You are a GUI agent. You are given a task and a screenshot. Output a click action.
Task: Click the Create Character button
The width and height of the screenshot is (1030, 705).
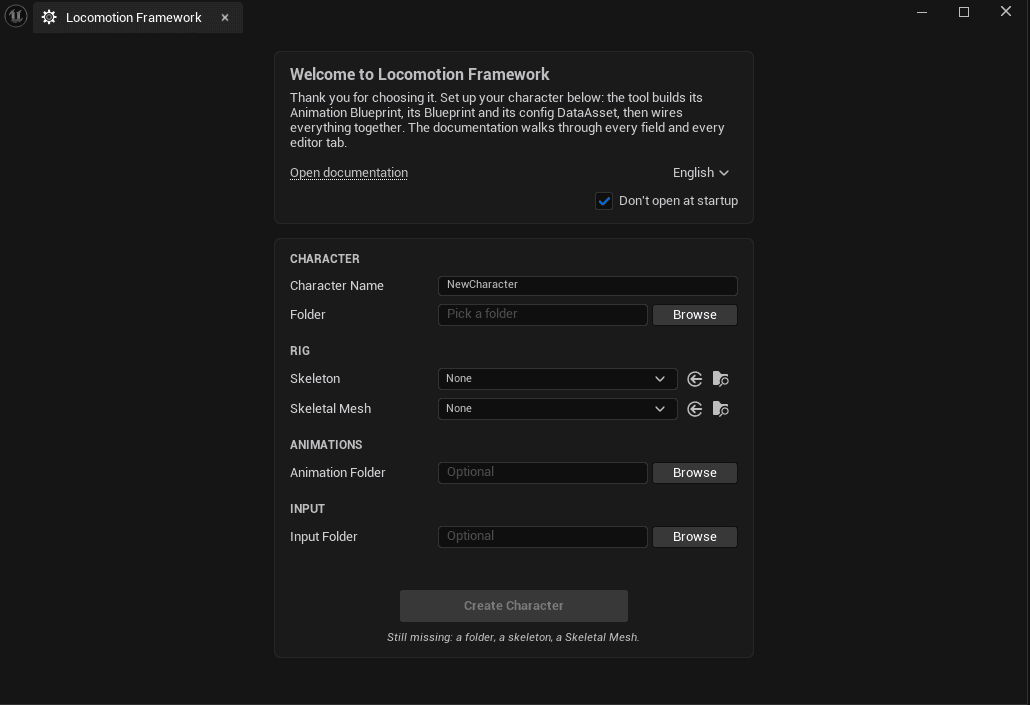pos(514,606)
